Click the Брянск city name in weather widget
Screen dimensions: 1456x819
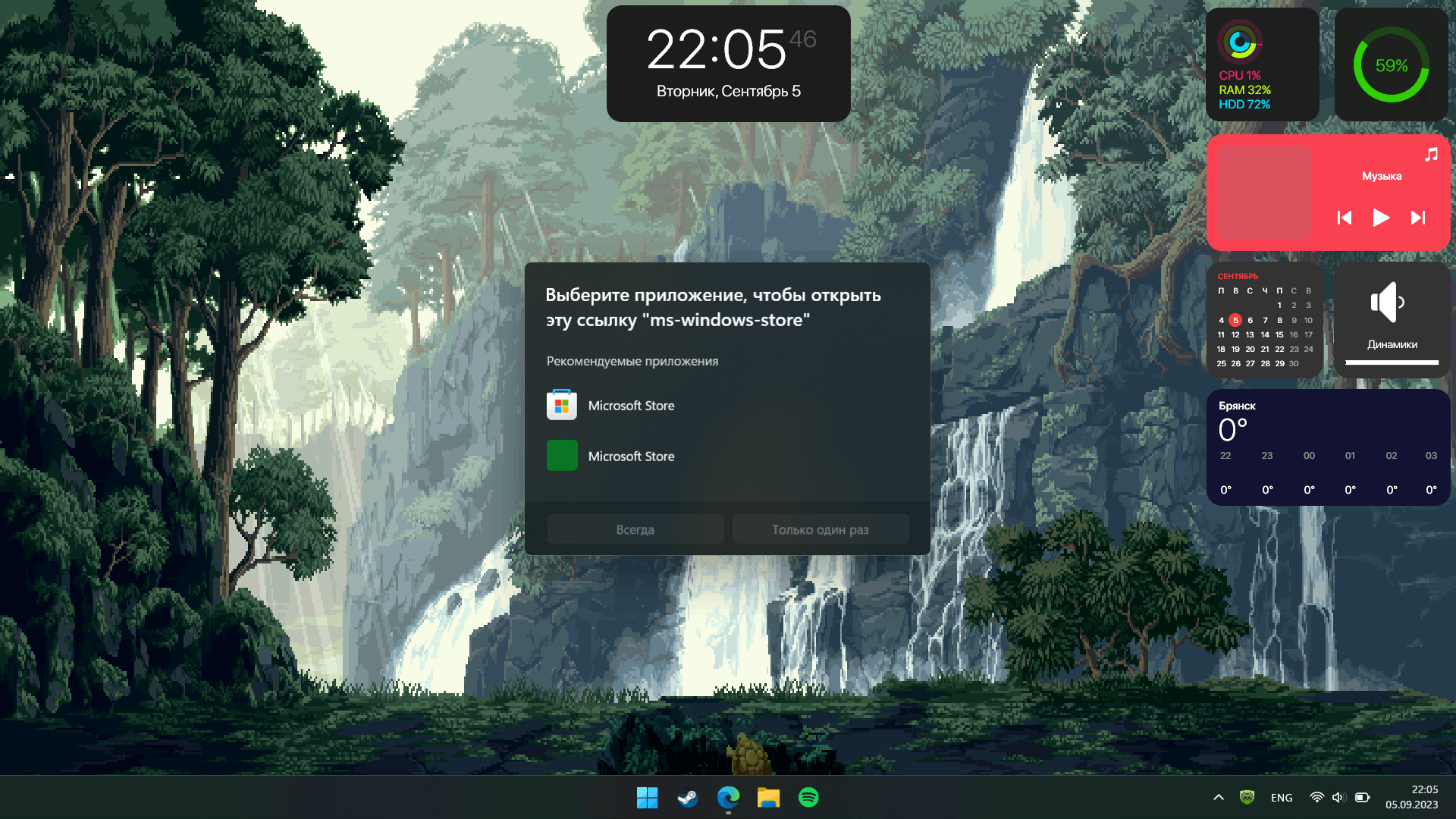(x=1237, y=406)
